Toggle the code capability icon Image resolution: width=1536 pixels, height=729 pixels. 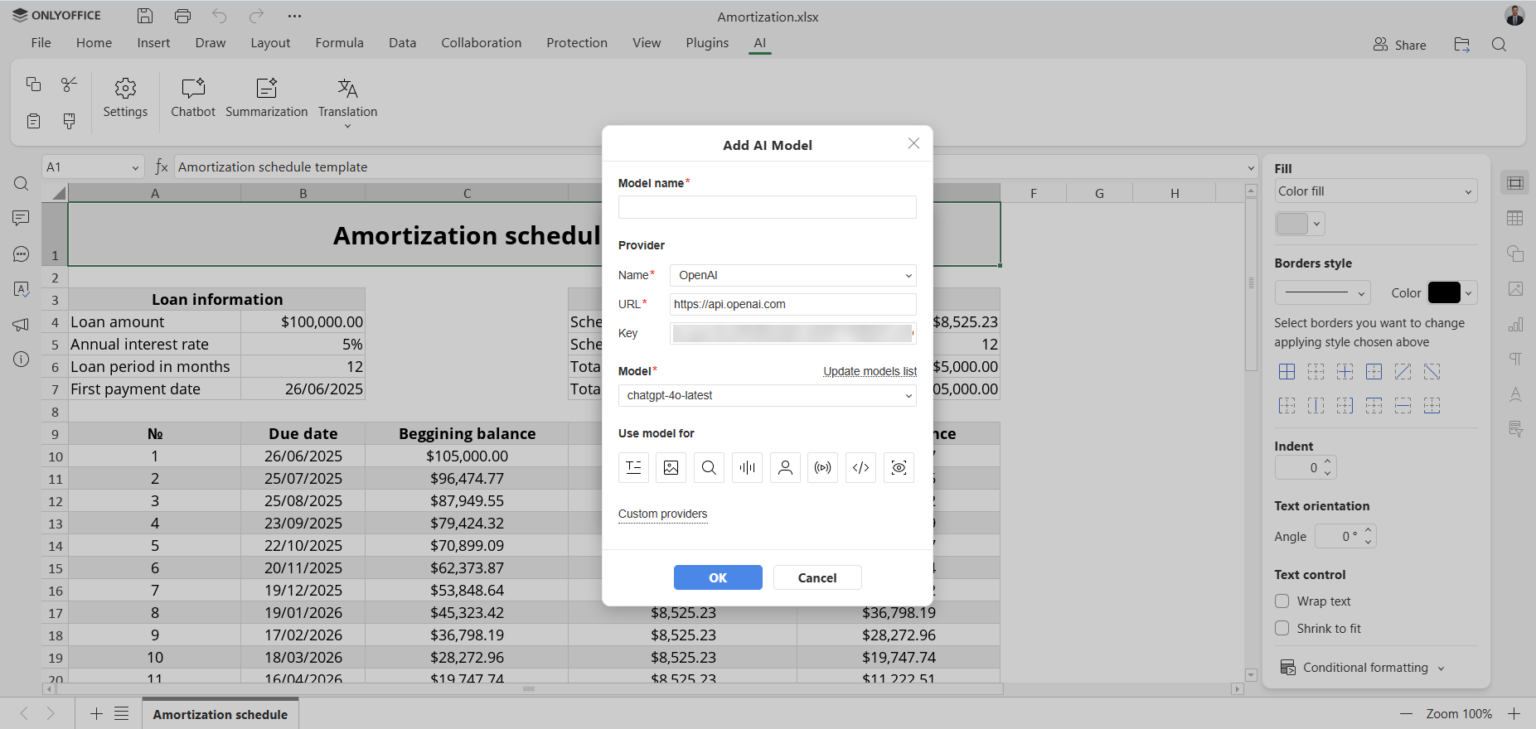(x=861, y=467)
